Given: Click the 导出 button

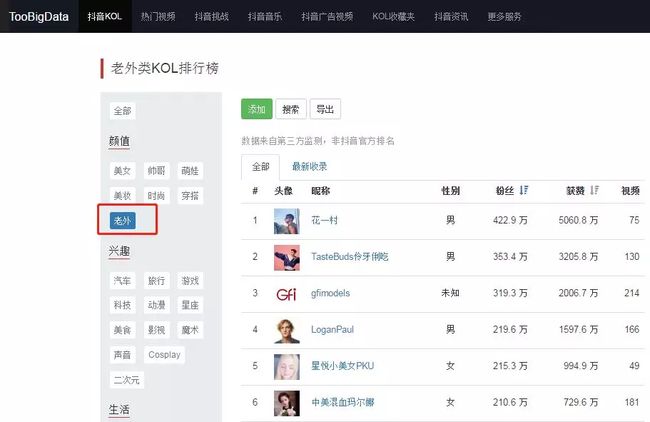Looking at the screenshot, I should point(325,109).
